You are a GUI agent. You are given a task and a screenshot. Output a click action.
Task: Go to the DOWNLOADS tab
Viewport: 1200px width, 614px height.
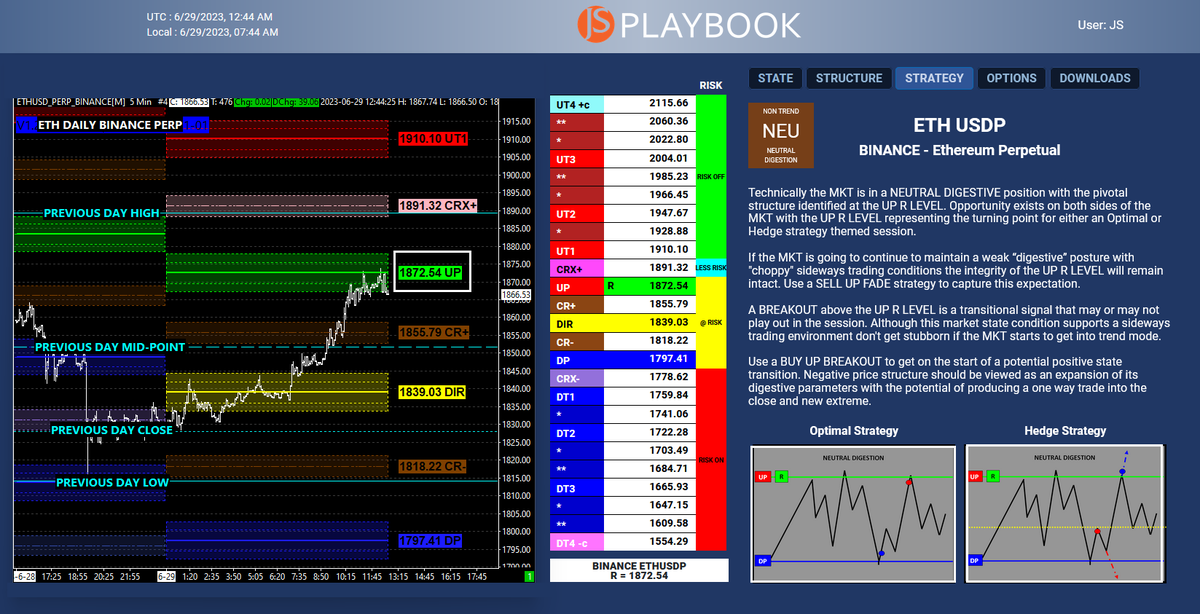pyautogui.click(x=1095, y=78)
